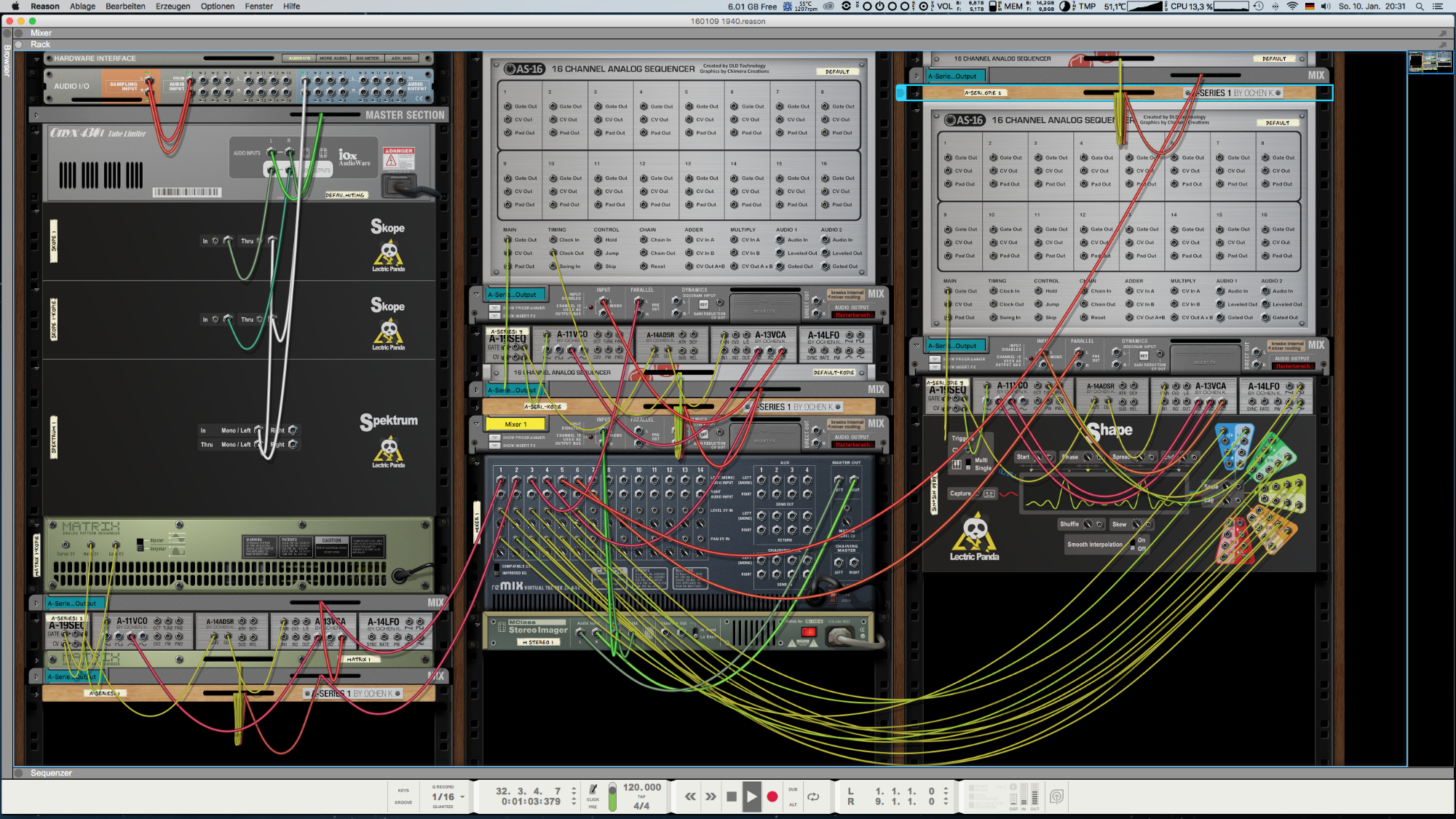Open the Optionen menu
The height and width of the screenshot is (819, 1456).
(x=218, y=7)
